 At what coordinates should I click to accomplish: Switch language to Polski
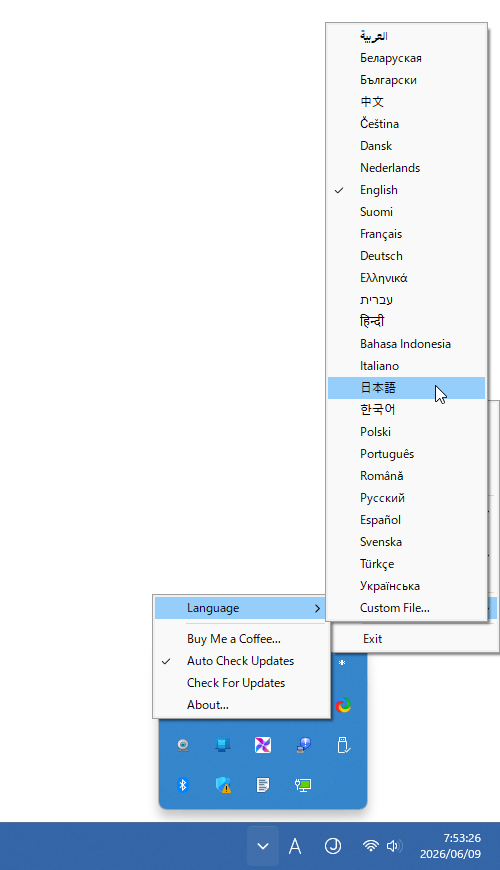[x=406, y=432]
